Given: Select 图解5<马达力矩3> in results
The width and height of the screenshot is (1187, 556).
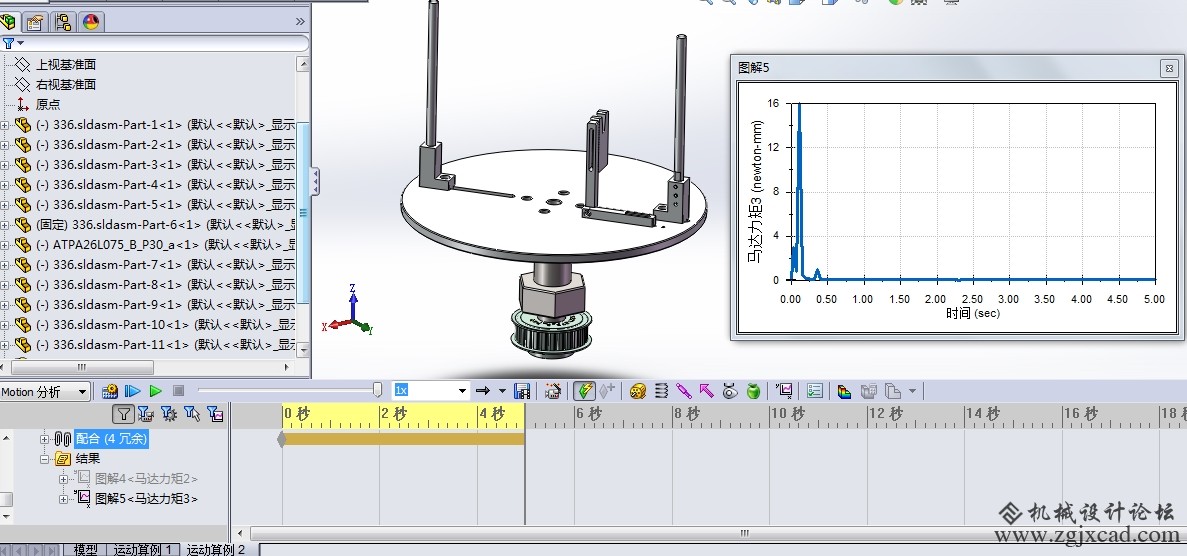Looking at the screenshot, I should [x=146, y=498].
